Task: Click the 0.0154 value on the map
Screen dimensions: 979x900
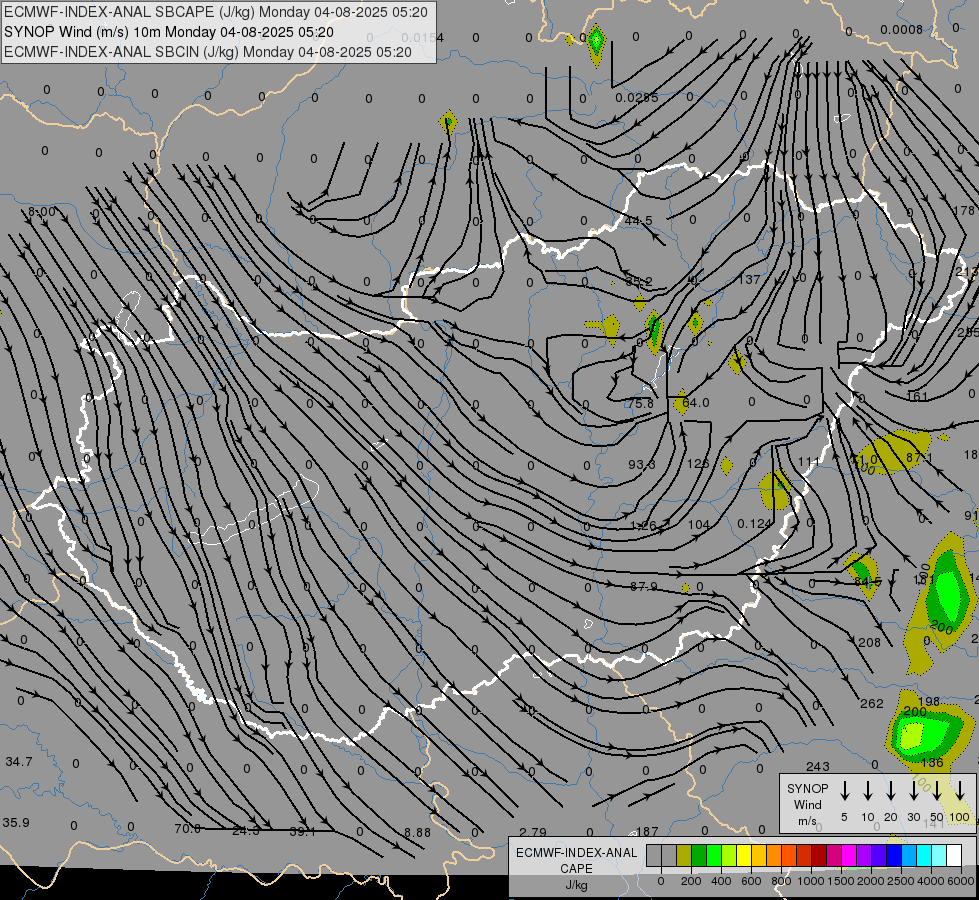Action: point(423,37)
